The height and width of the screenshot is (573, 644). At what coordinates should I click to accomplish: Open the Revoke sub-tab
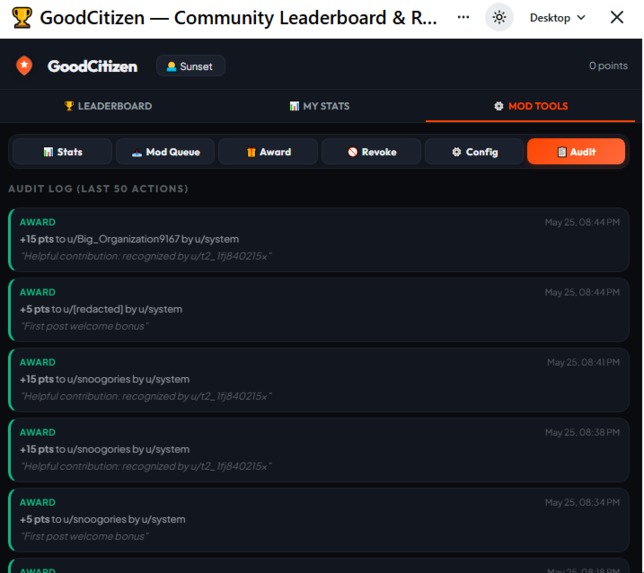pyautogui.click(x=371, y=152)
